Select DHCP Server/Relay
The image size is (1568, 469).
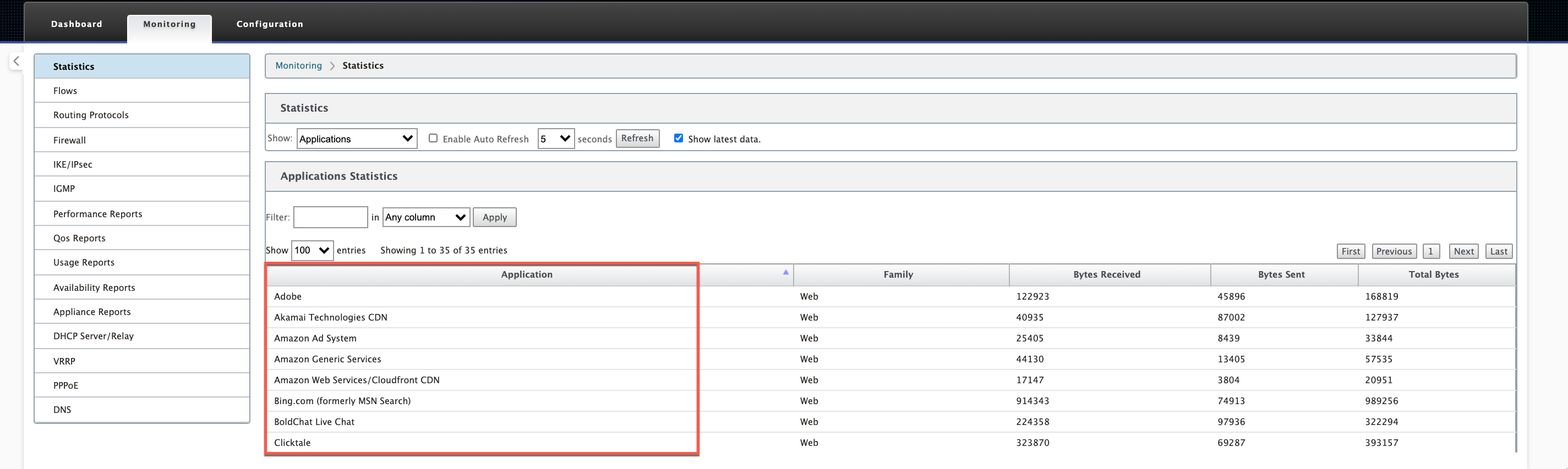(x=142, y=336)
